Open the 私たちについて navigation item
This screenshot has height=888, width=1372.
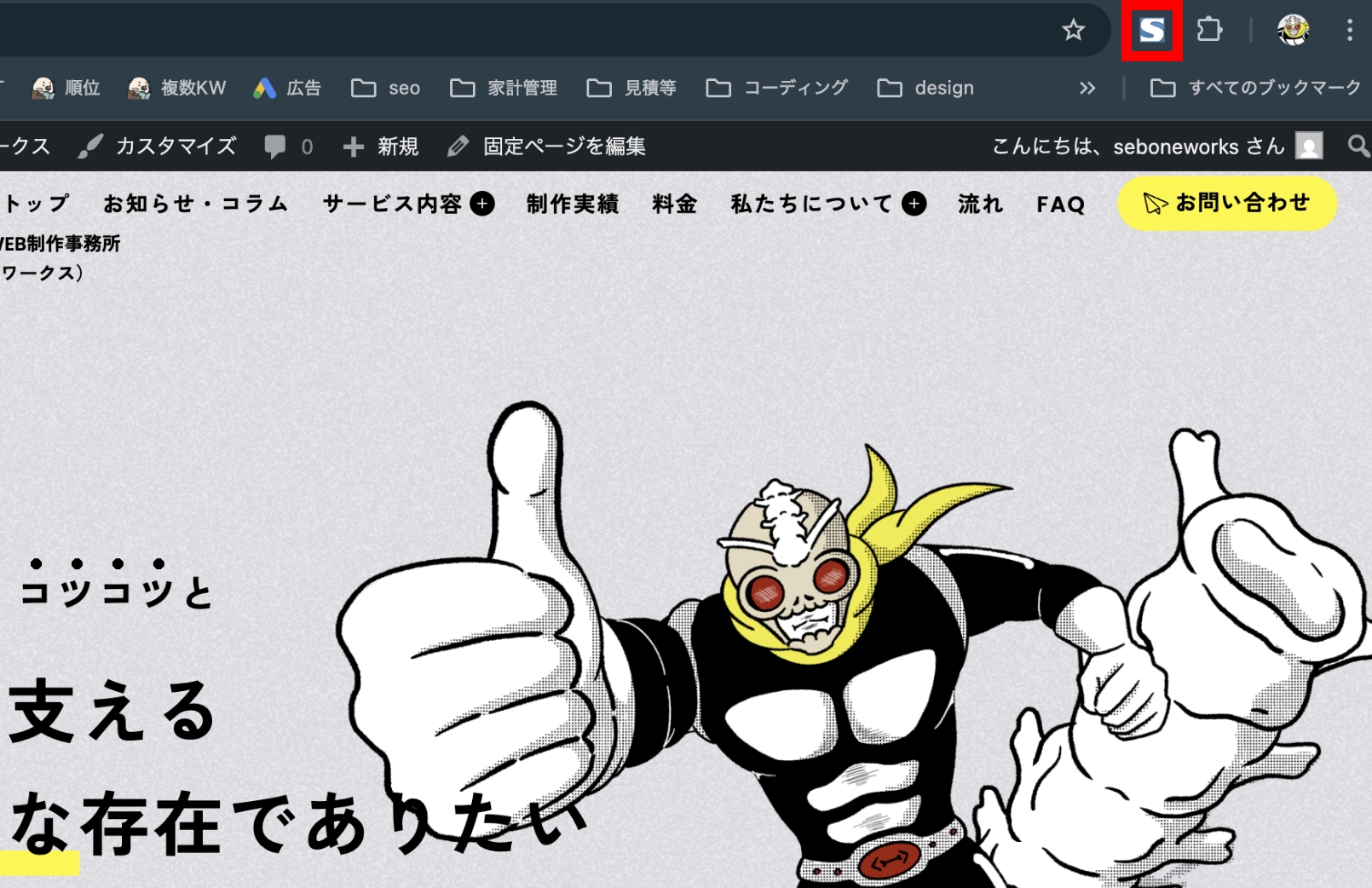[811, 204]
